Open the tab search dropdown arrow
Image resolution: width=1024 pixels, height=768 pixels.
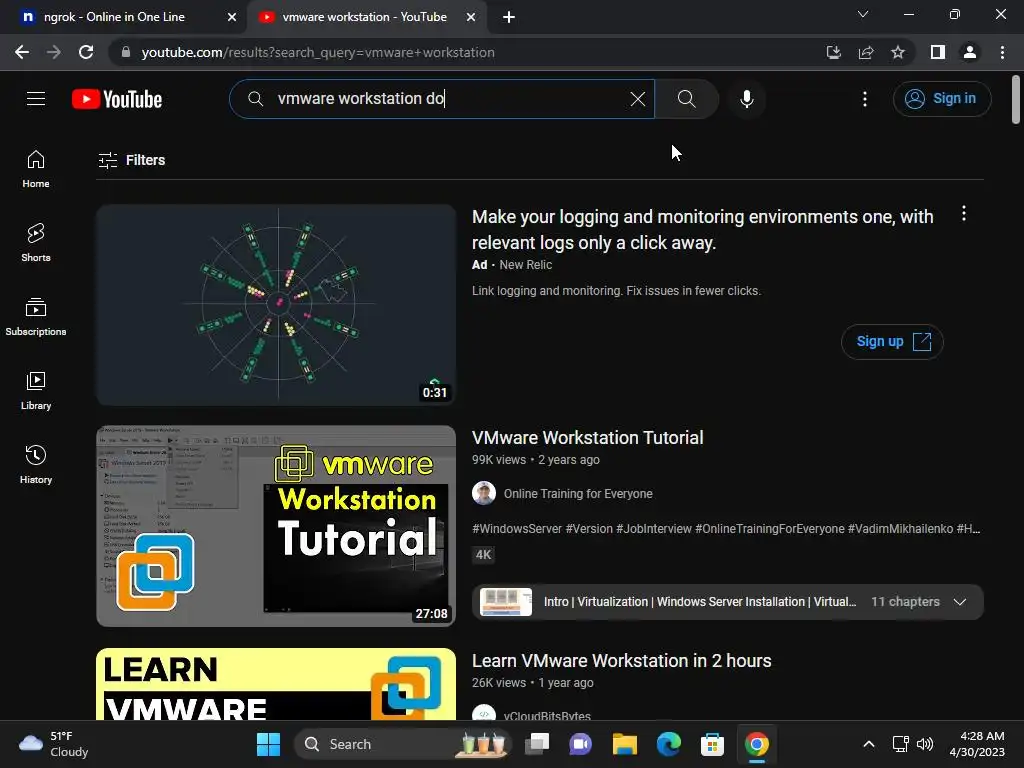tap(863, 14)
